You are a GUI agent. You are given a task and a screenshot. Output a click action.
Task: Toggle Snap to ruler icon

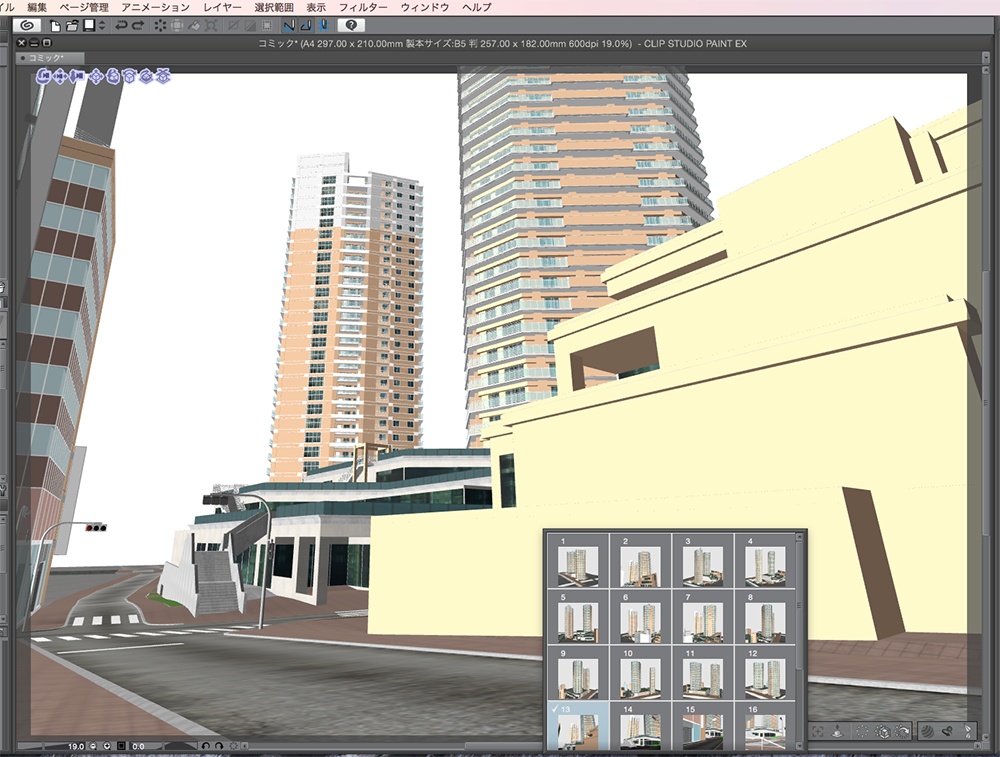click(x=290, y=26)
